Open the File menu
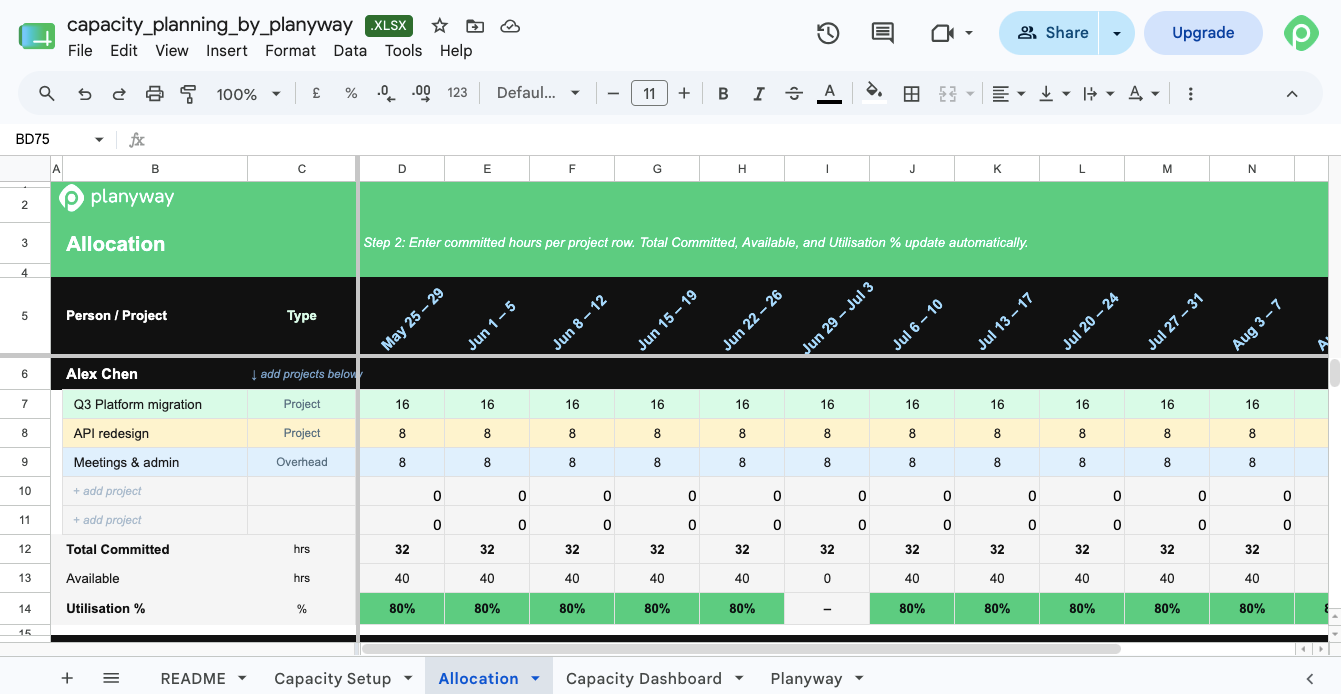 tap(80, 50)
